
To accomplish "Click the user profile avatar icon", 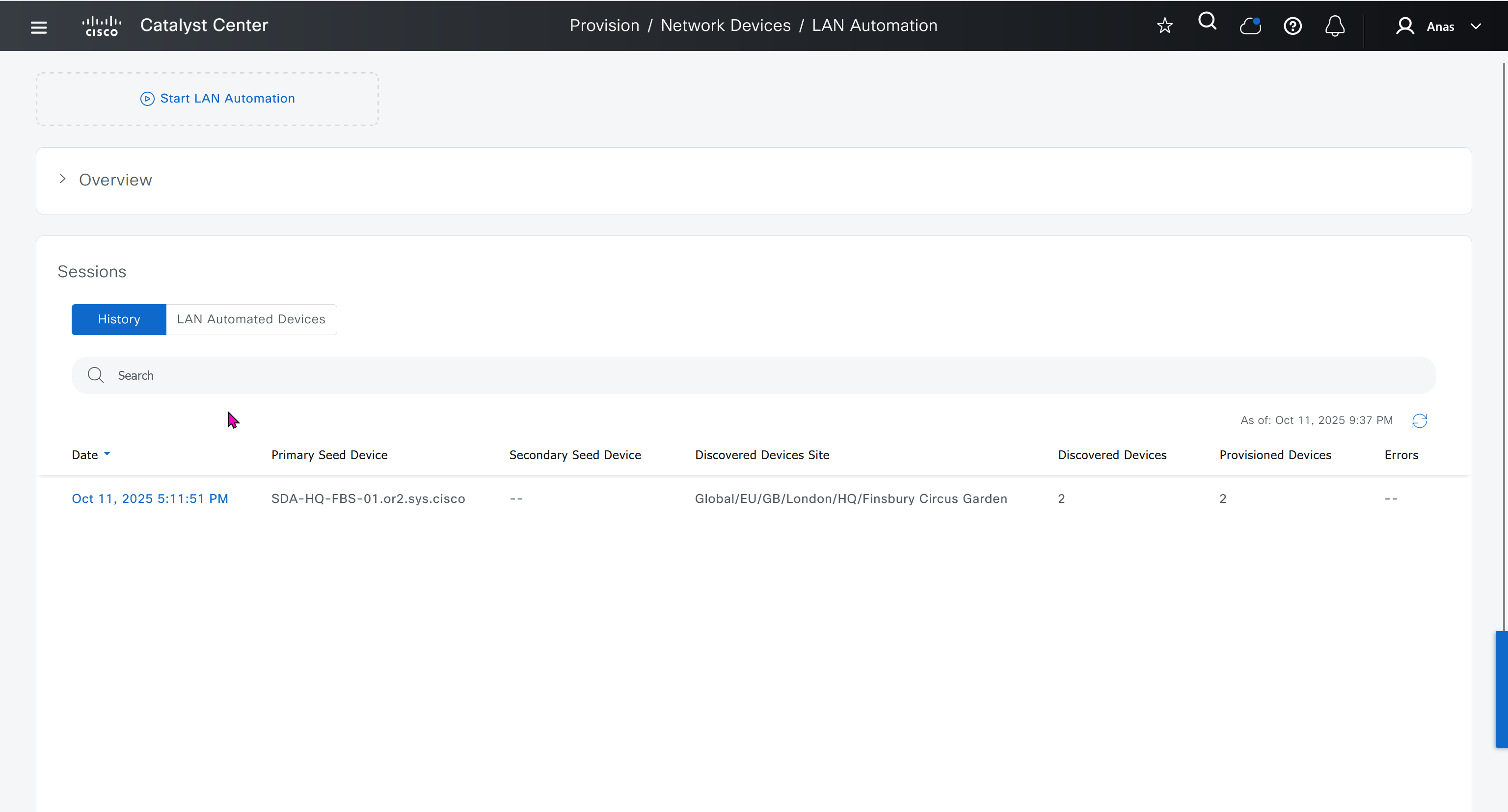I will (1405, 26).
